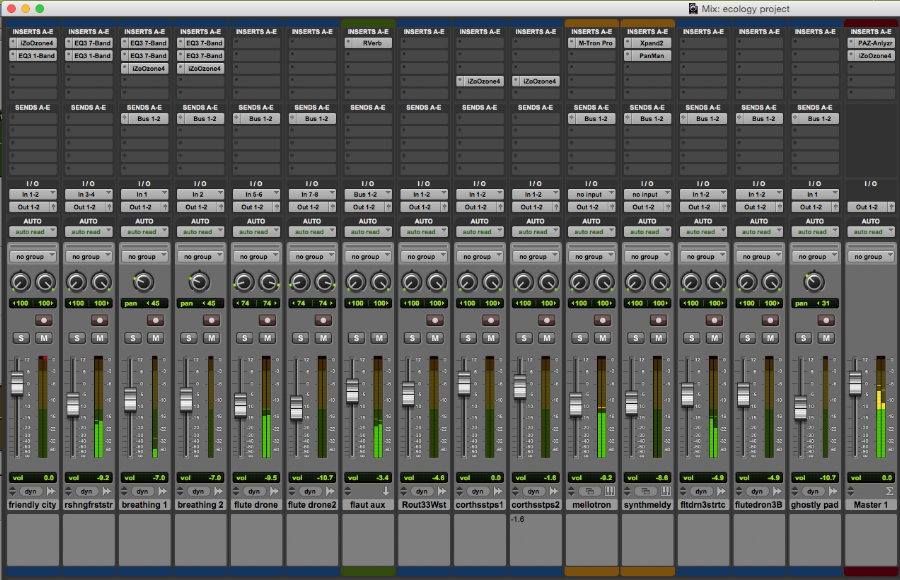Click the I/O header on the mellotron strip
Image resolution: width=900 pixels, height=580 pixels.
coord(591,184)
